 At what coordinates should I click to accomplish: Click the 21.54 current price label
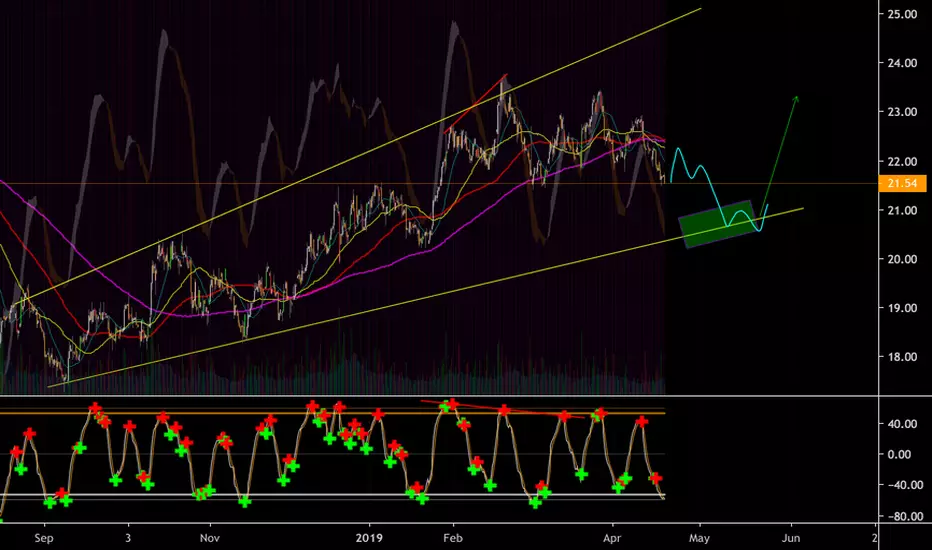point(902,183)
